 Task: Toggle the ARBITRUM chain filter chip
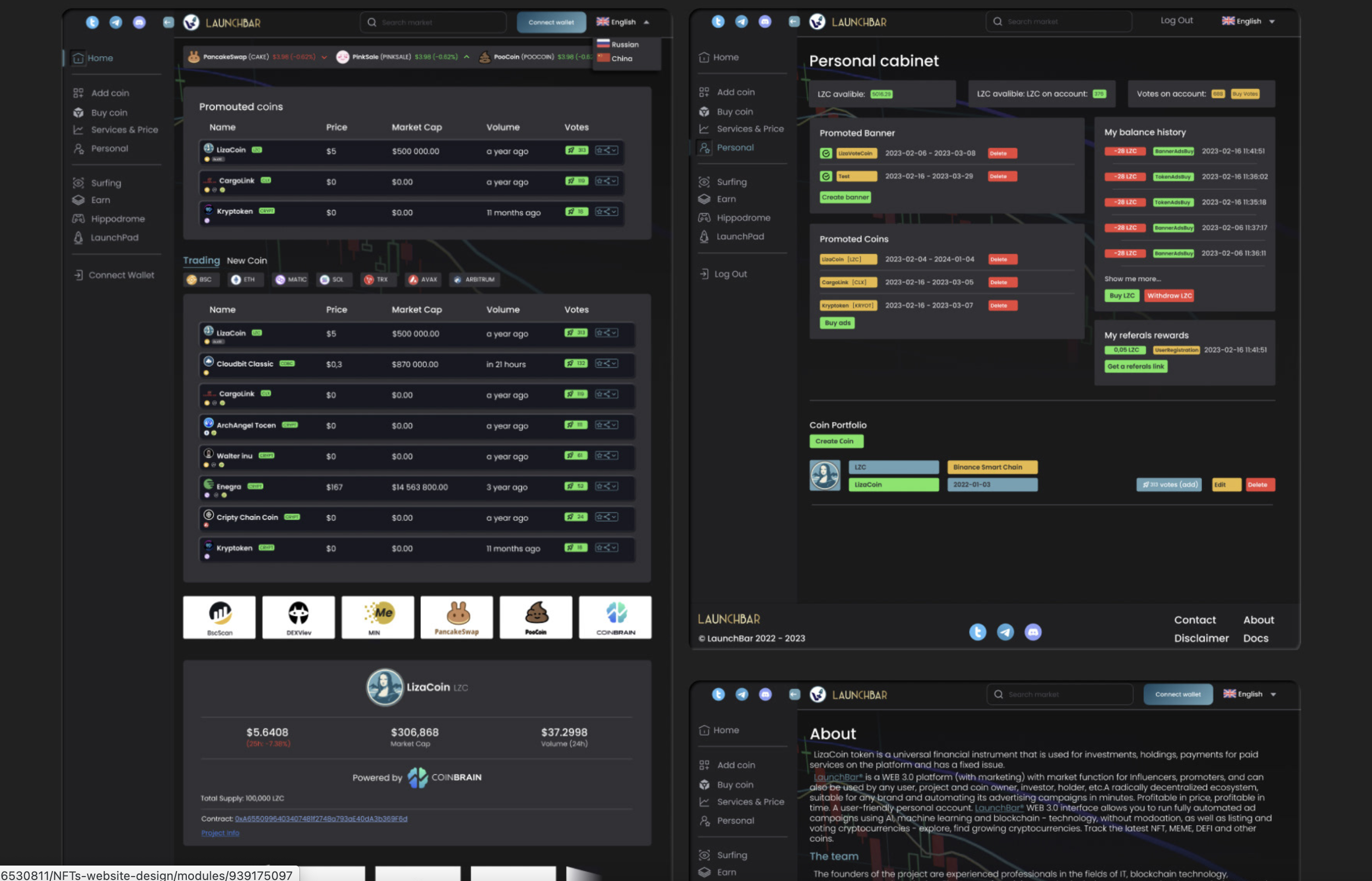tap(474, 279)
